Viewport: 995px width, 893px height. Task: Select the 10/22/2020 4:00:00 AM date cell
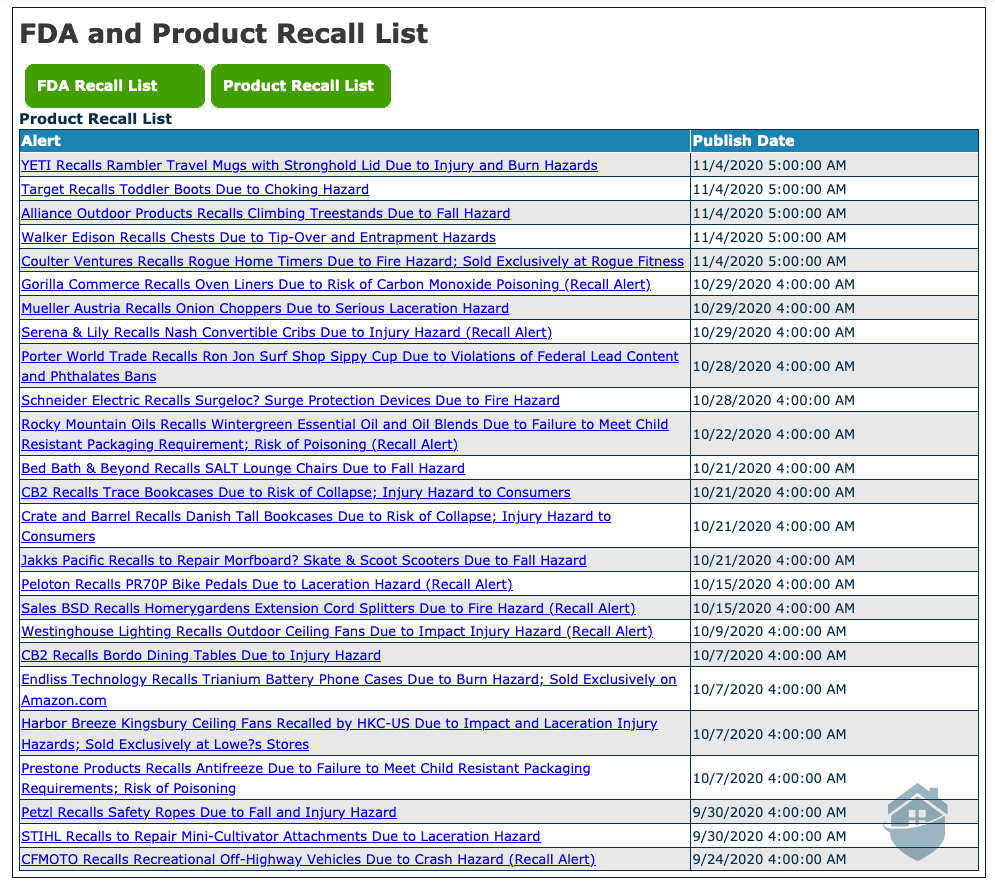point(834,434)
